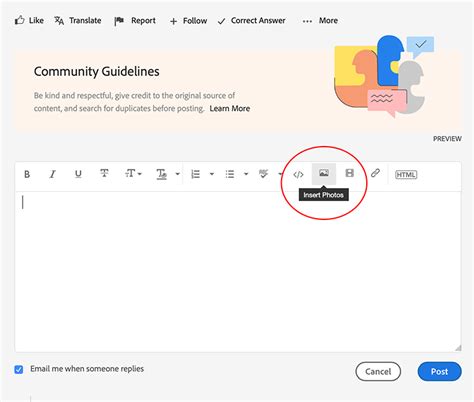Click the Learn More link
This screenshot has height=402, width=474.
coord(230,109)
